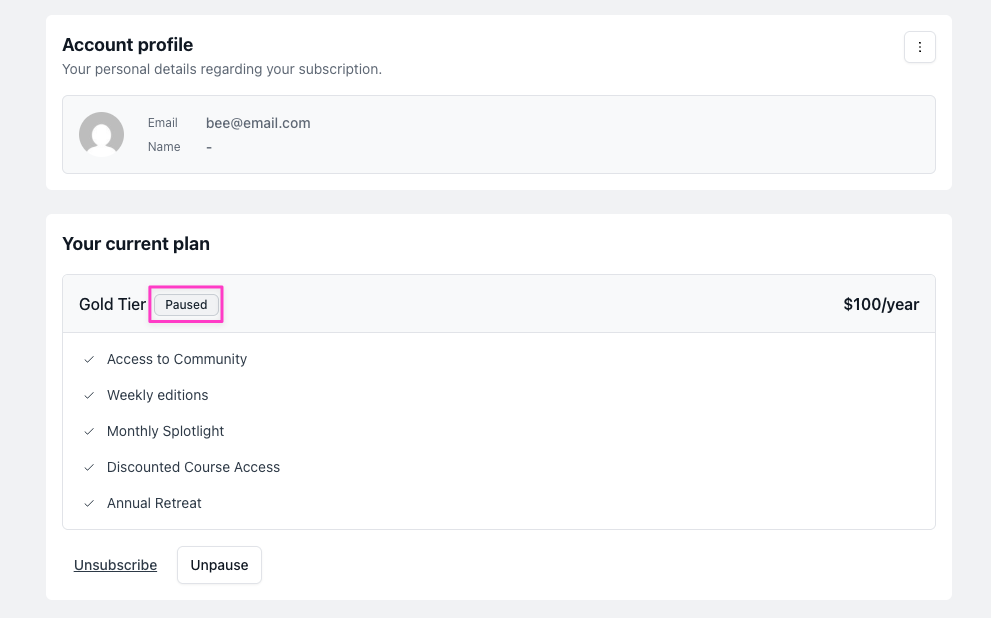Click checkmark beside Annual Retreat
Viewport: 991px width, 618px height.
point(89,503)
